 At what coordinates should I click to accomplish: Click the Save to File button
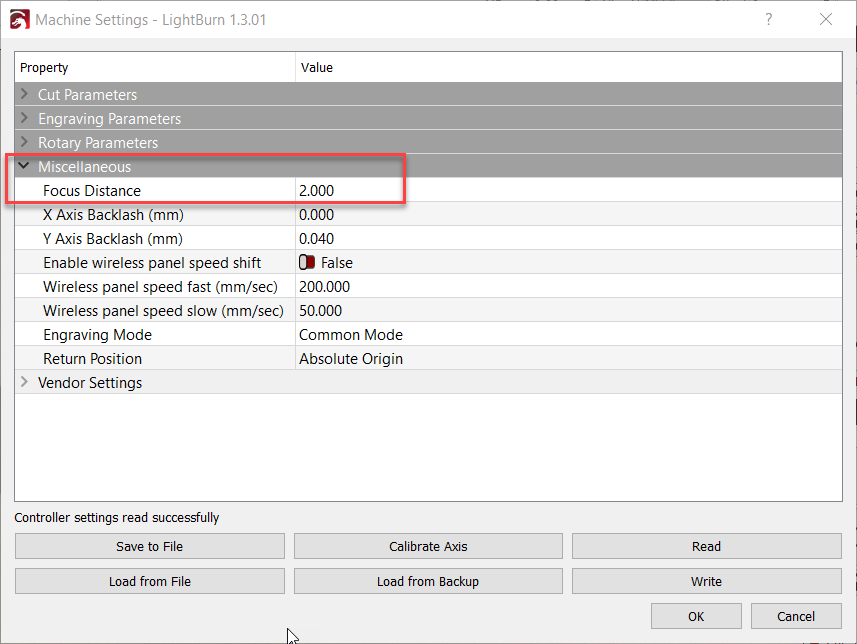(150, 546)
